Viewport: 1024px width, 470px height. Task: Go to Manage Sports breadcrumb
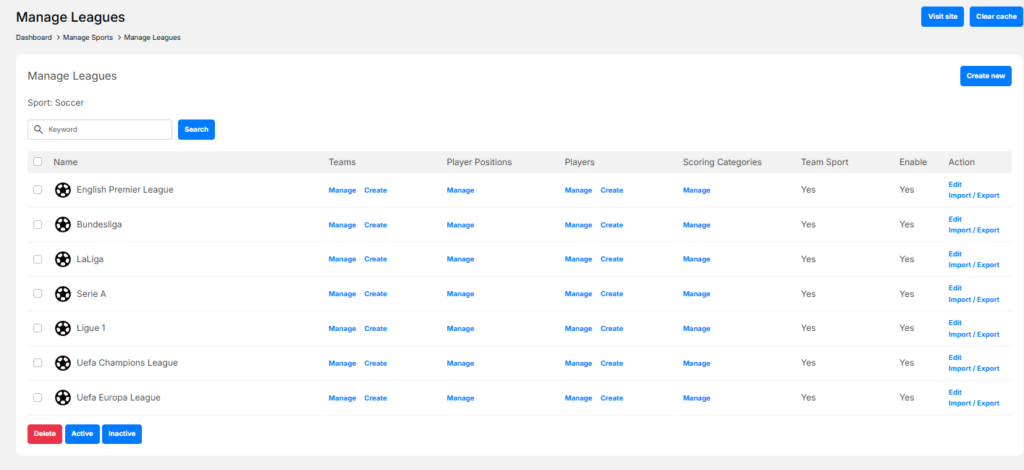pos(88,37)
